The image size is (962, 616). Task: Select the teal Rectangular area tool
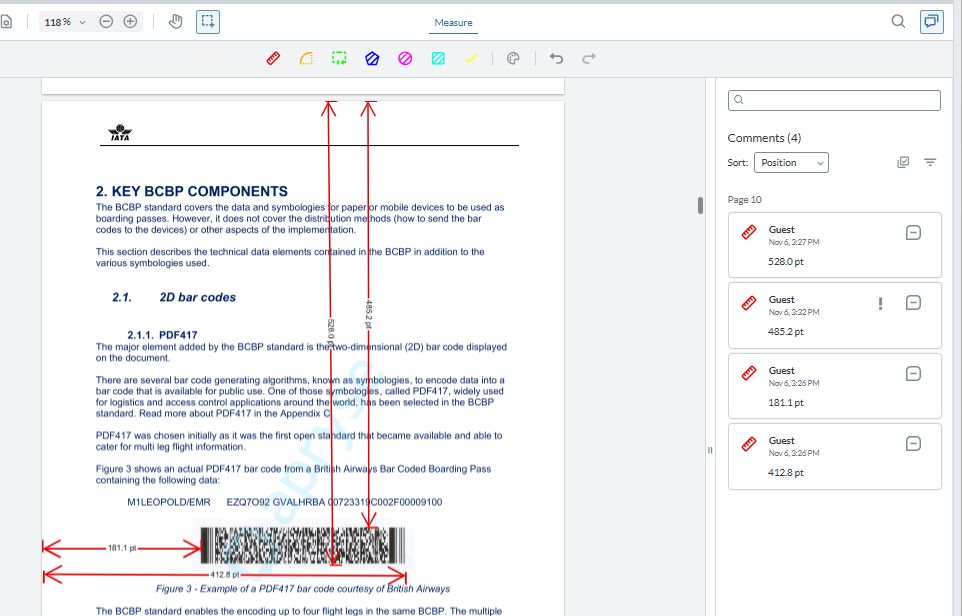click(x=438, y=58)
